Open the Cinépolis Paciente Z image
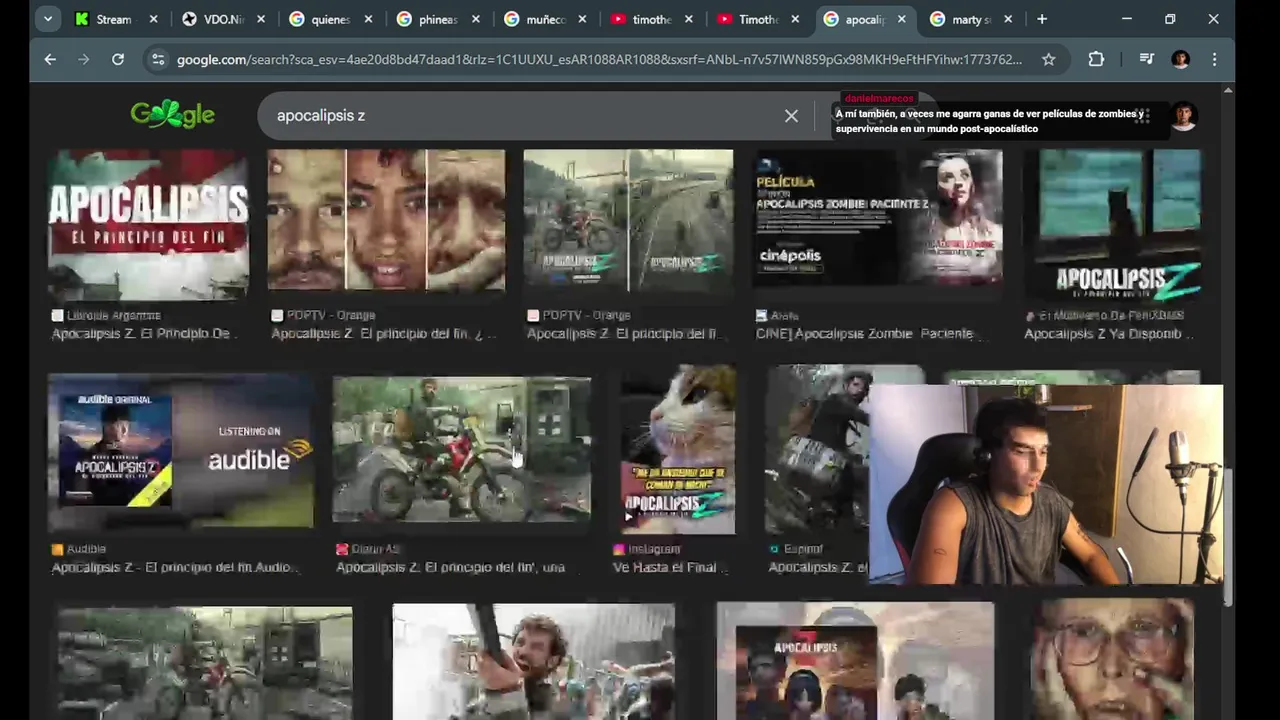 tap(878, 218)
